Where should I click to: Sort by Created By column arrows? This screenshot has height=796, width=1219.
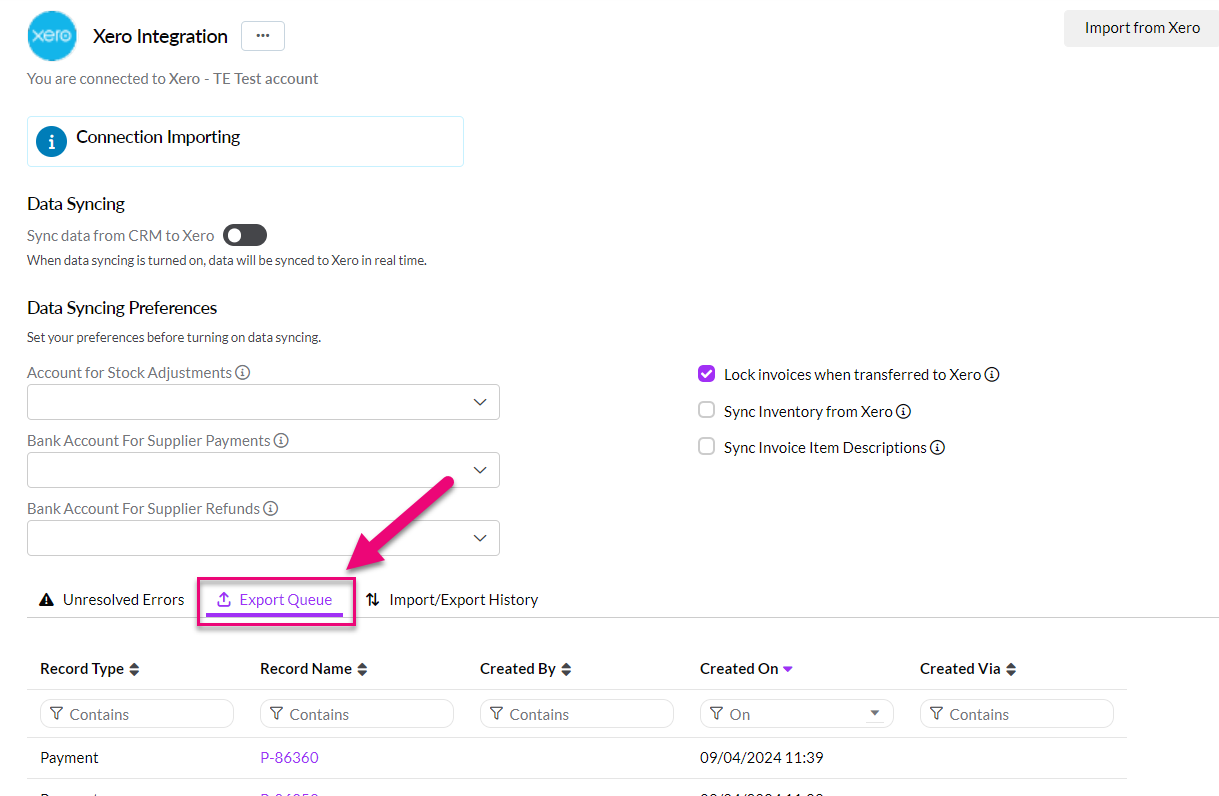click(567, 670)
